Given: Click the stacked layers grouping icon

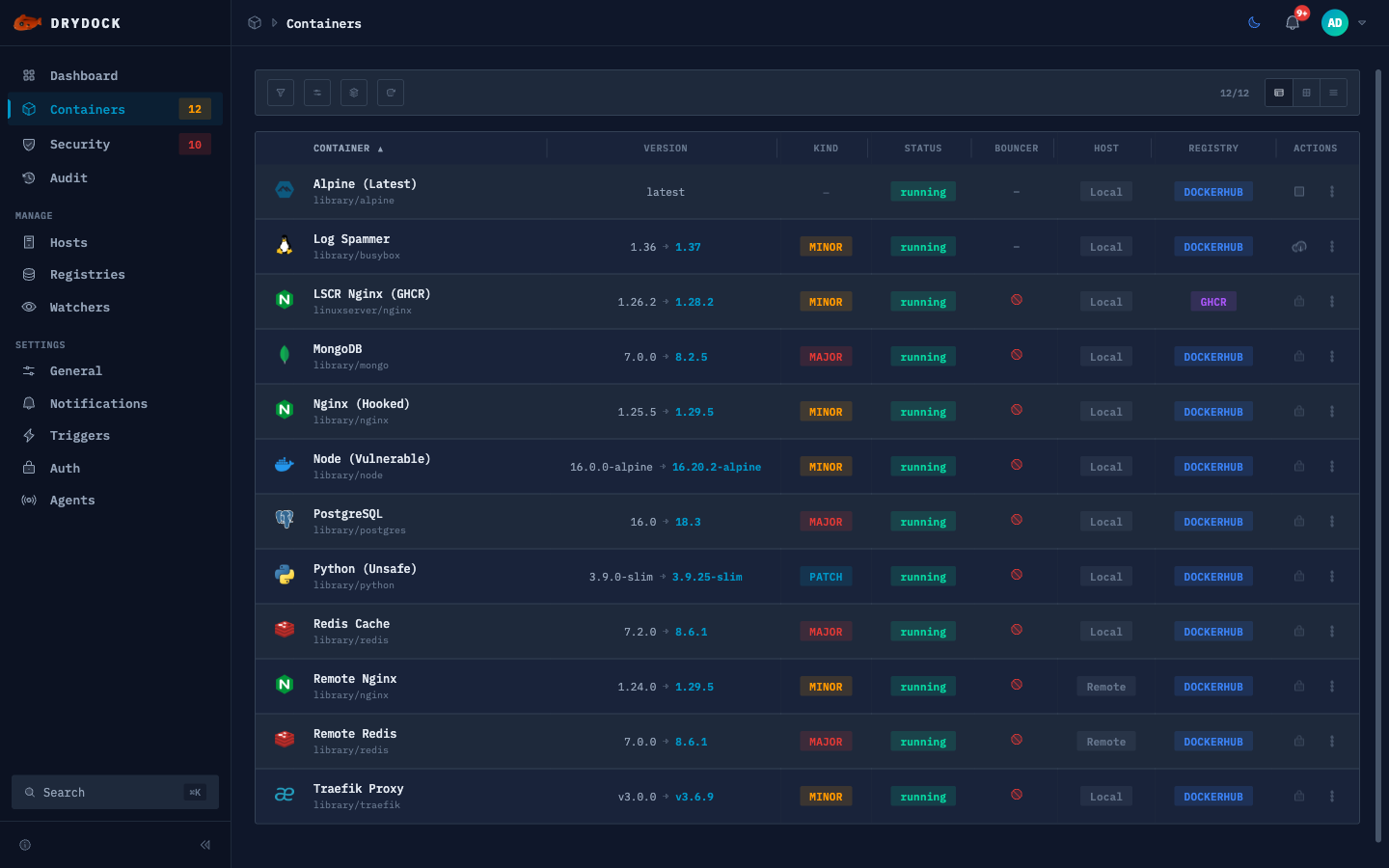Looking at the screenshot, I should click(354, 93).
